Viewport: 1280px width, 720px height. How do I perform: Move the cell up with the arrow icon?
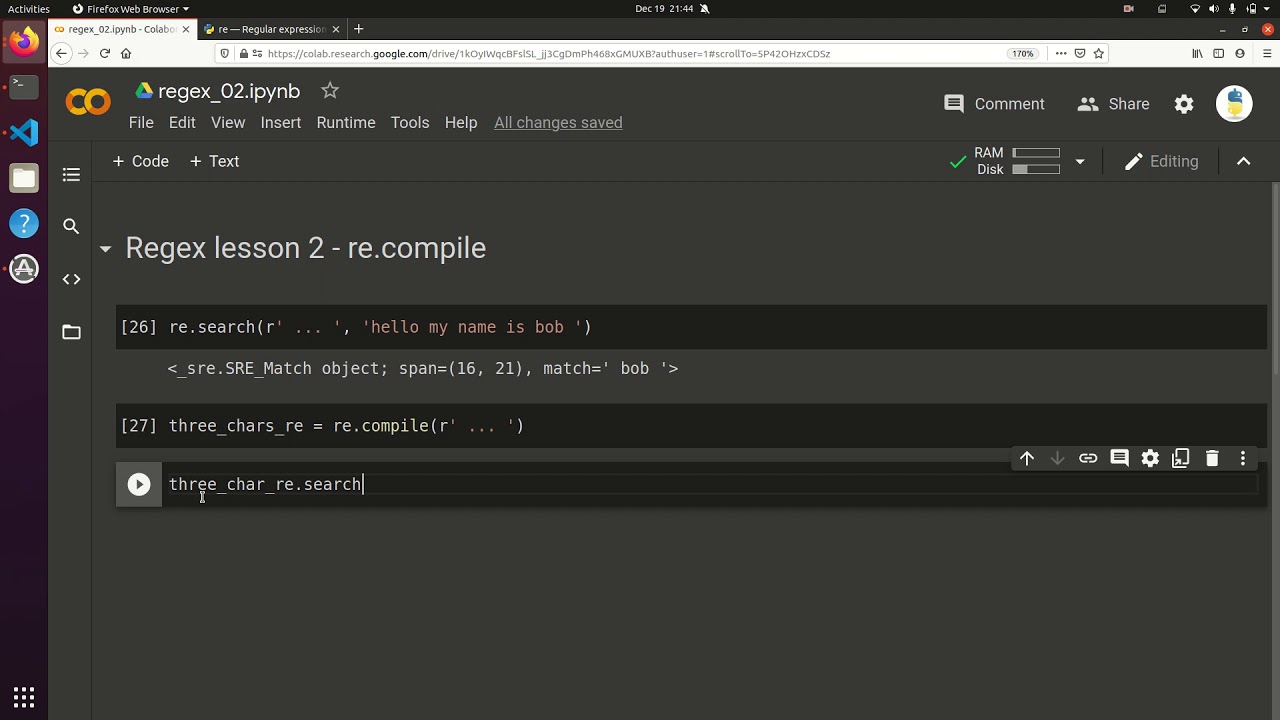(x=1027, y=458)
